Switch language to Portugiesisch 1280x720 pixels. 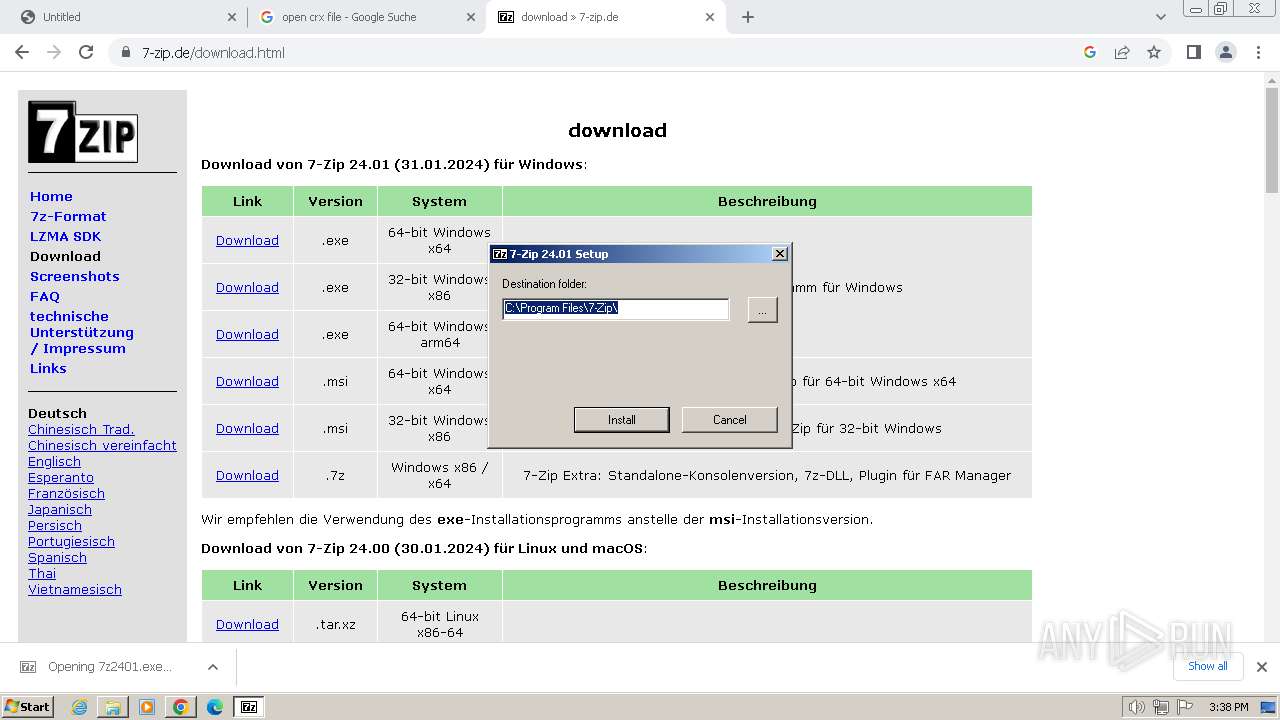click(x=71, y=541)
